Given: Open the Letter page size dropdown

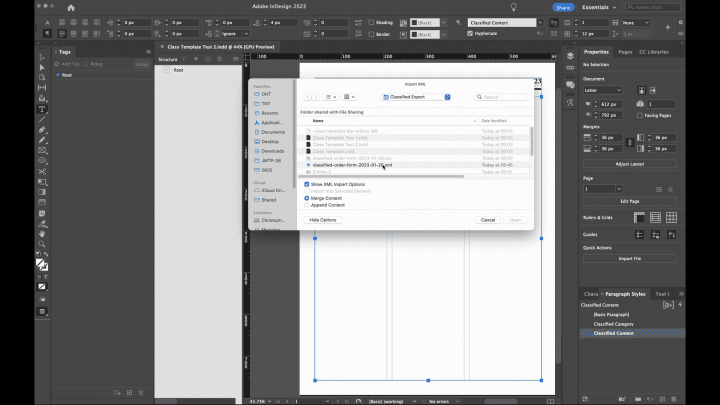Looking at the screenshot, I should click(603, 90).
